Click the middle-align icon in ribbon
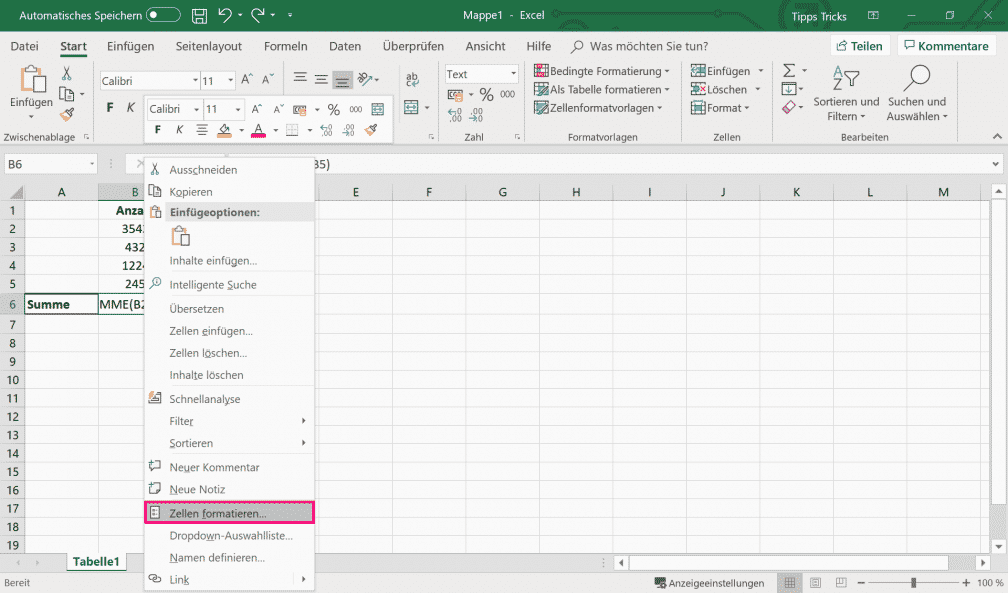The height and width of the screenshot is (593, 1008). pos(321,80)
